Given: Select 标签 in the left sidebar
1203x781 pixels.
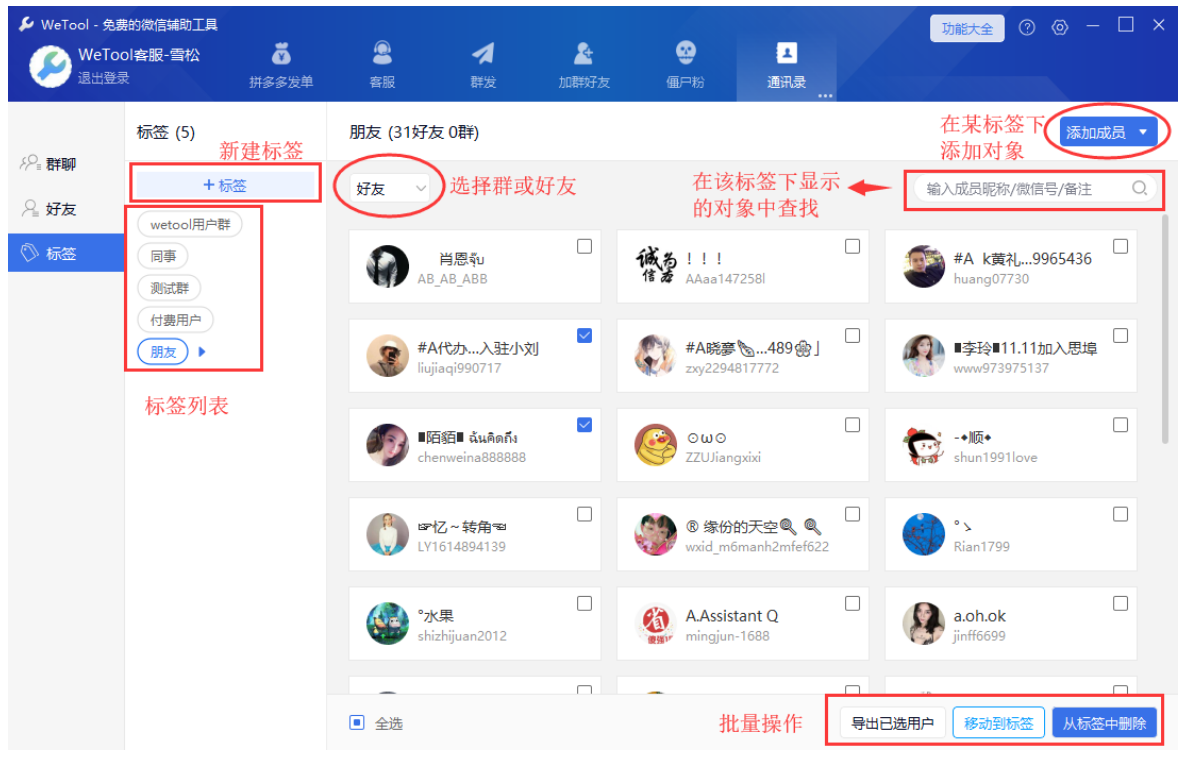Looking at the screenshot, I should [65, 253].
